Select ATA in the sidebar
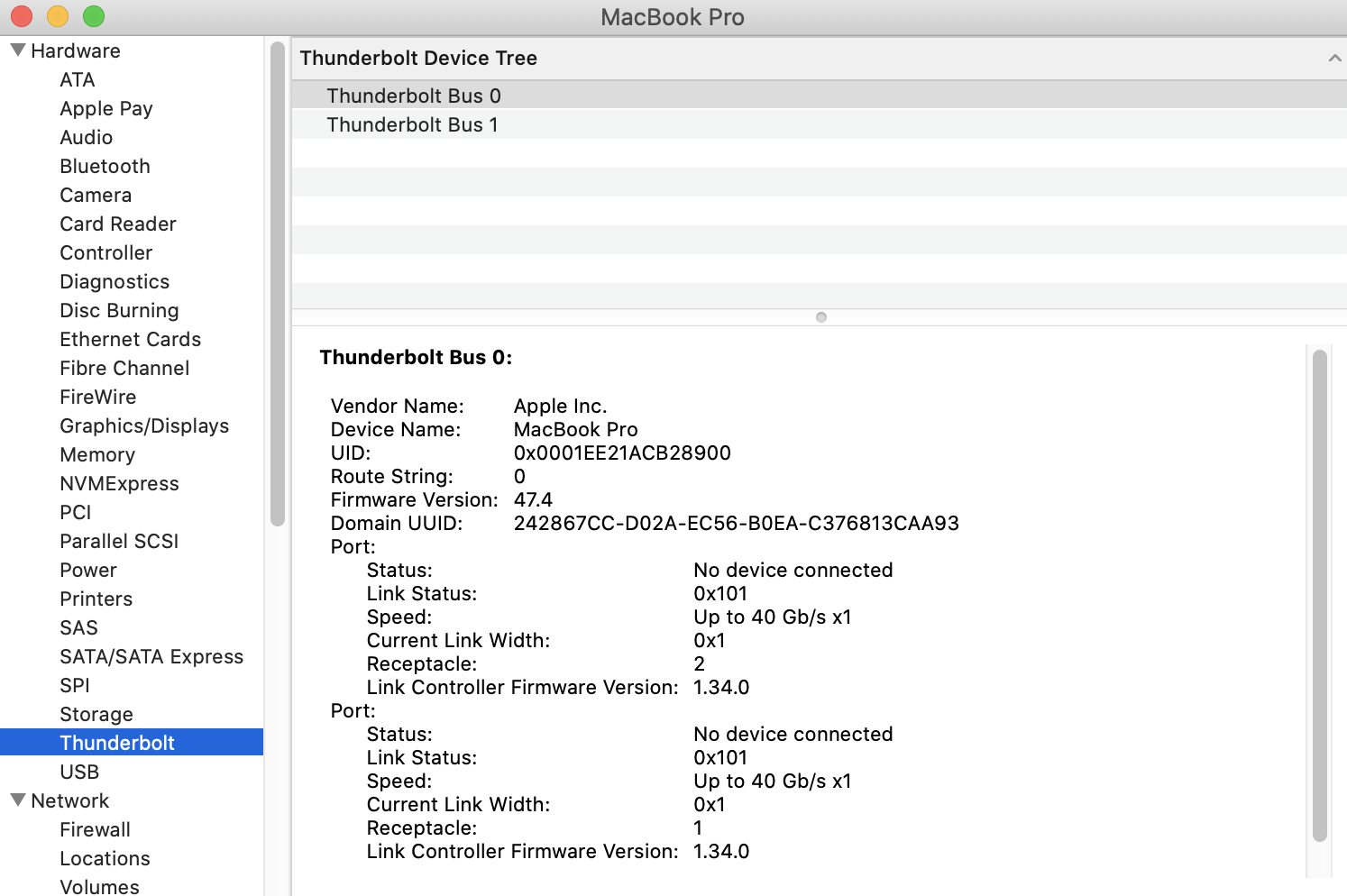The height and width of the screenshot is (896, 1347). (78, 79)
